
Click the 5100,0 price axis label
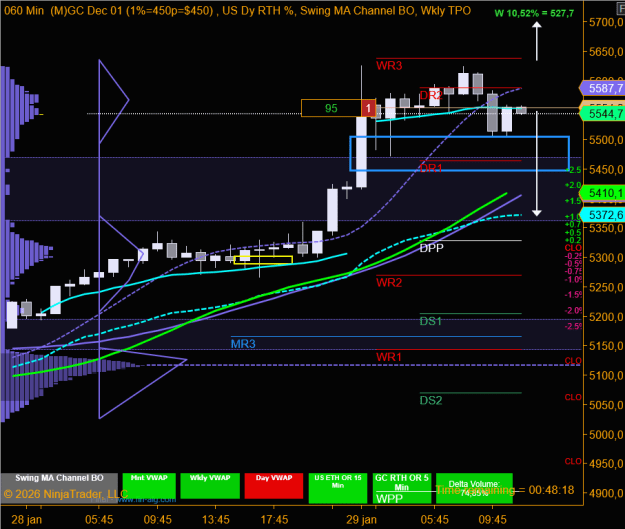click(606, 376)
